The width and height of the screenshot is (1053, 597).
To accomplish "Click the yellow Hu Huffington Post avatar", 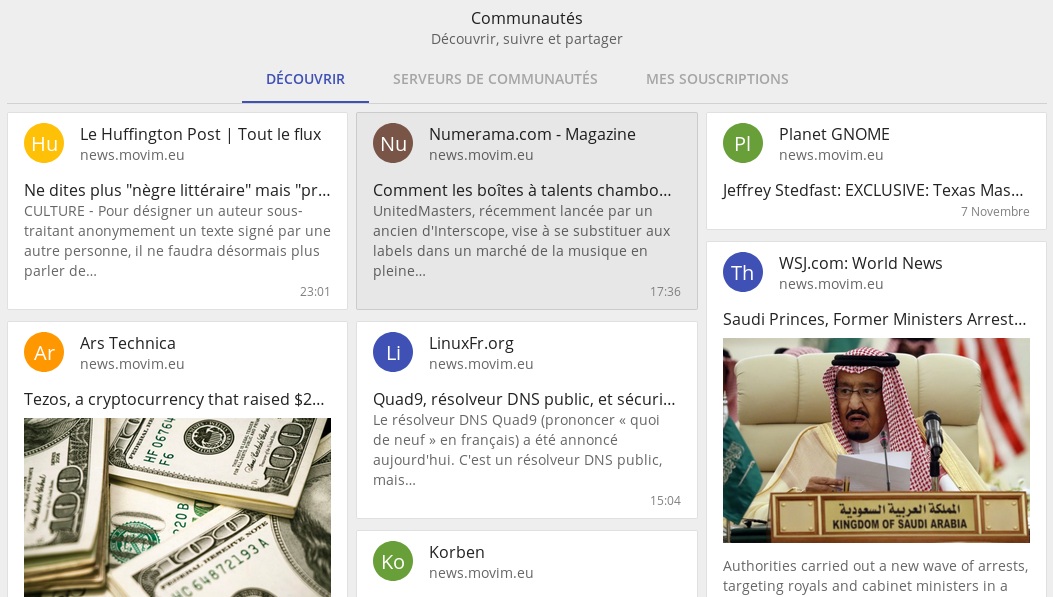I will pyautogui.click(x=44, y=143).
